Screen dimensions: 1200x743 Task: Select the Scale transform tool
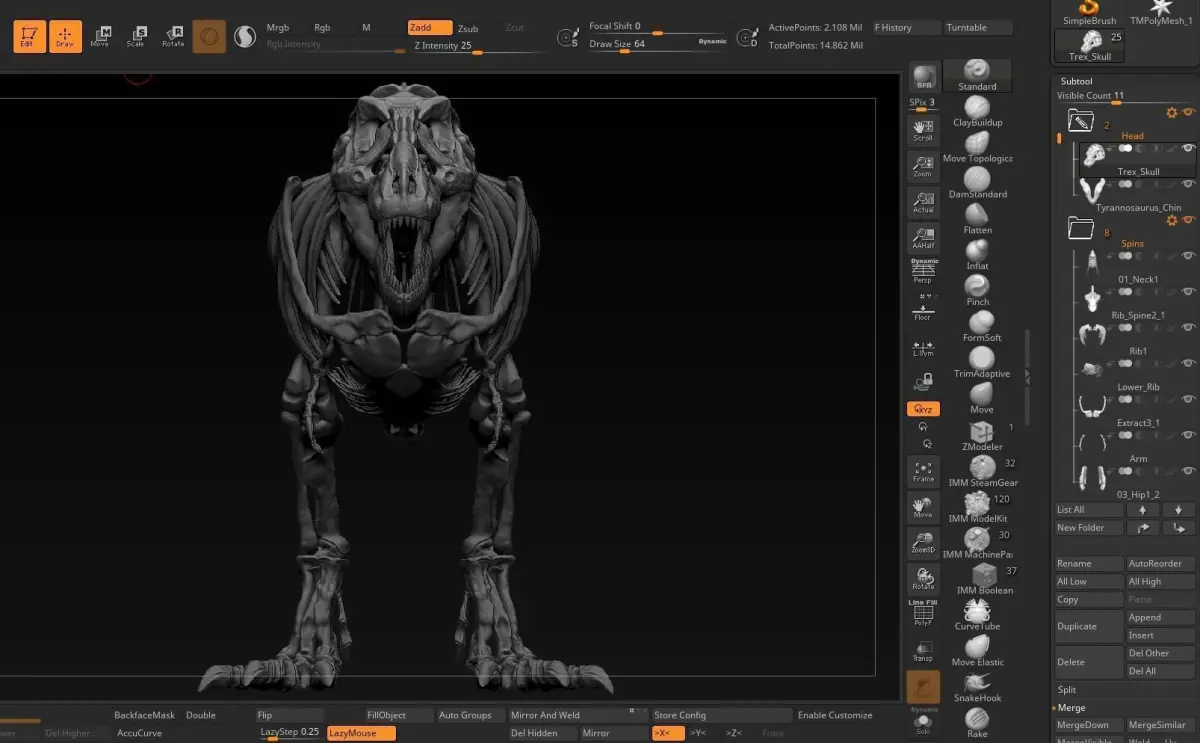(x=136, y=37)
